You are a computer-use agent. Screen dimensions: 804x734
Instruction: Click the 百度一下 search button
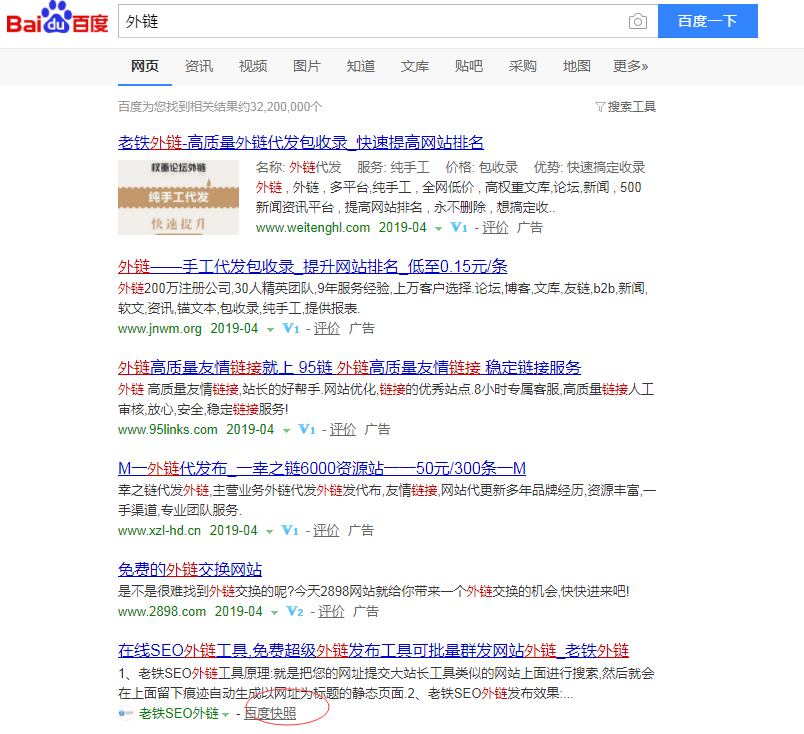click(x=708, y=21)
